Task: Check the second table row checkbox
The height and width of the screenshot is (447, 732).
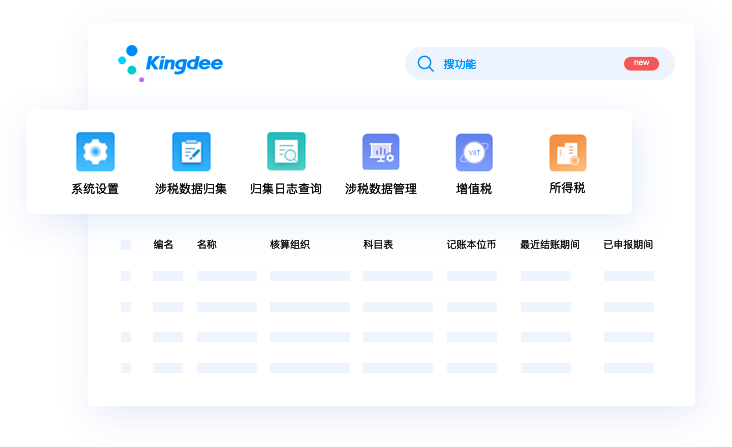Action: coord(126,307)
